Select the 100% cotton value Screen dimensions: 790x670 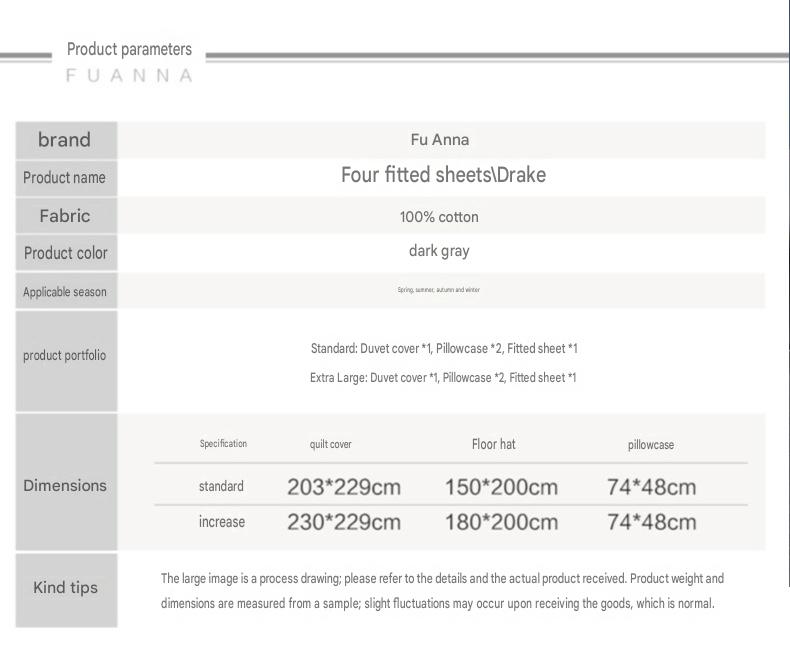tap(439, 217)
